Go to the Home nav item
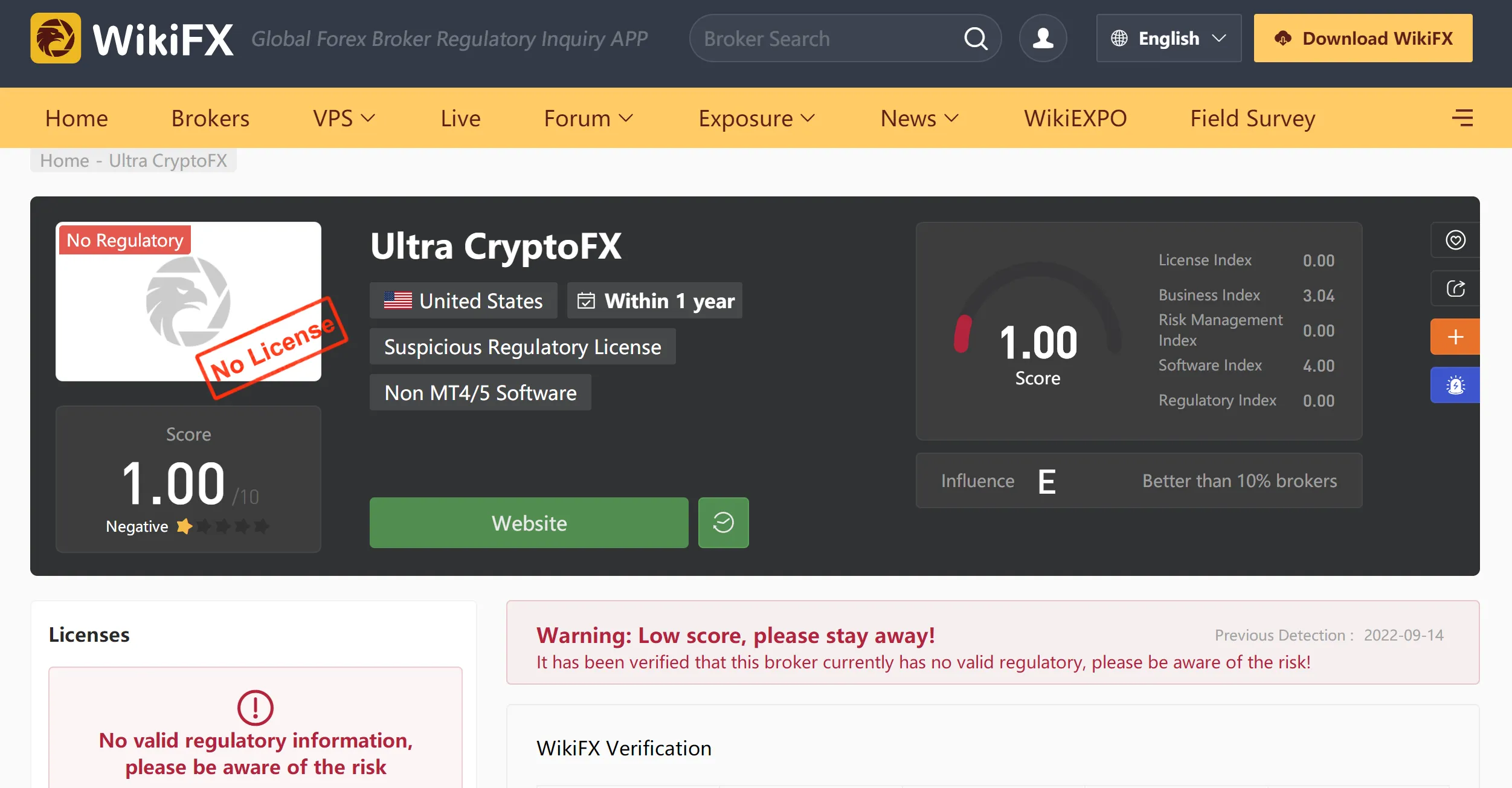Viewport: 1512px width, 788px height. click(x=77, y=118)
